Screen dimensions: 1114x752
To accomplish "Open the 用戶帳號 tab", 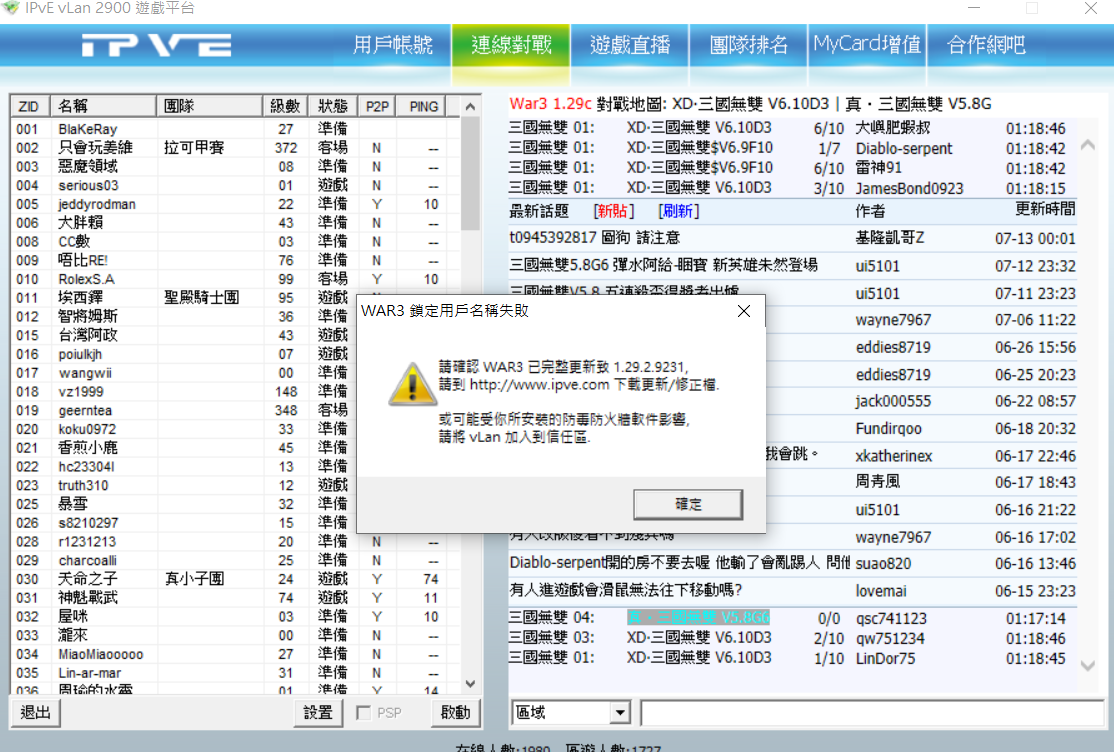I will tap(392, 45).
